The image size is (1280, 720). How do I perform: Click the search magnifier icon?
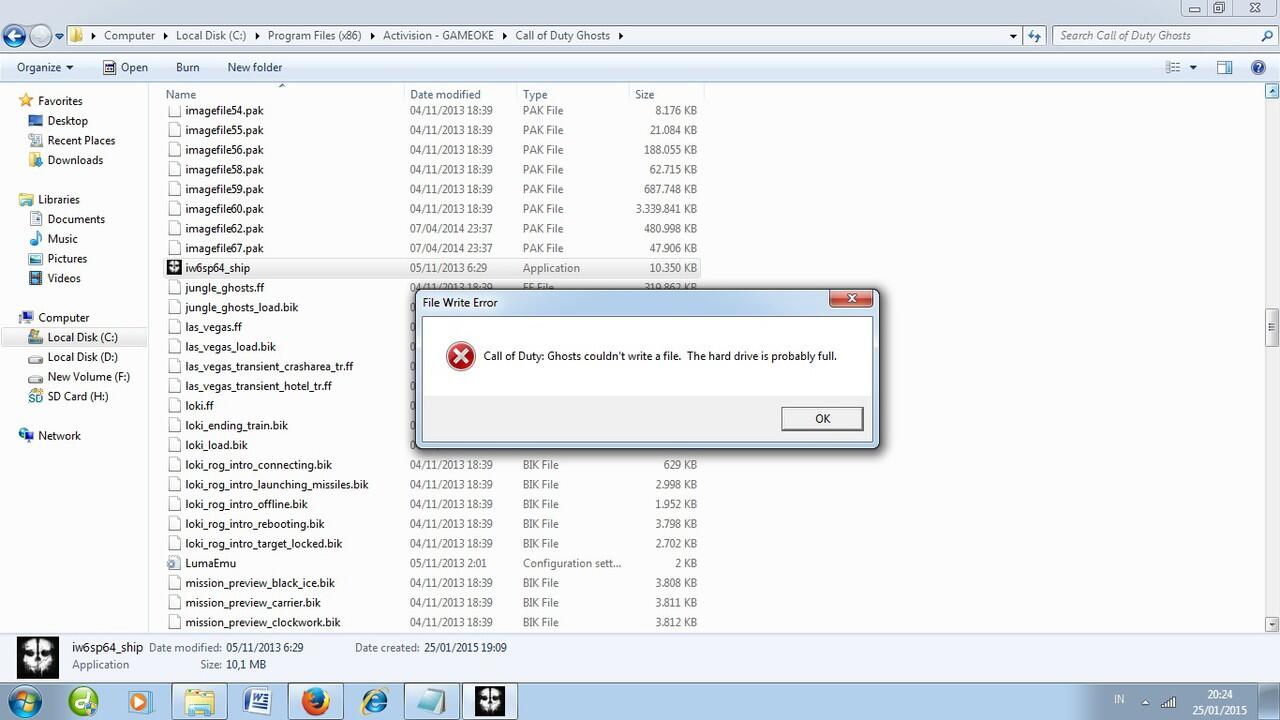[1267, 36]
